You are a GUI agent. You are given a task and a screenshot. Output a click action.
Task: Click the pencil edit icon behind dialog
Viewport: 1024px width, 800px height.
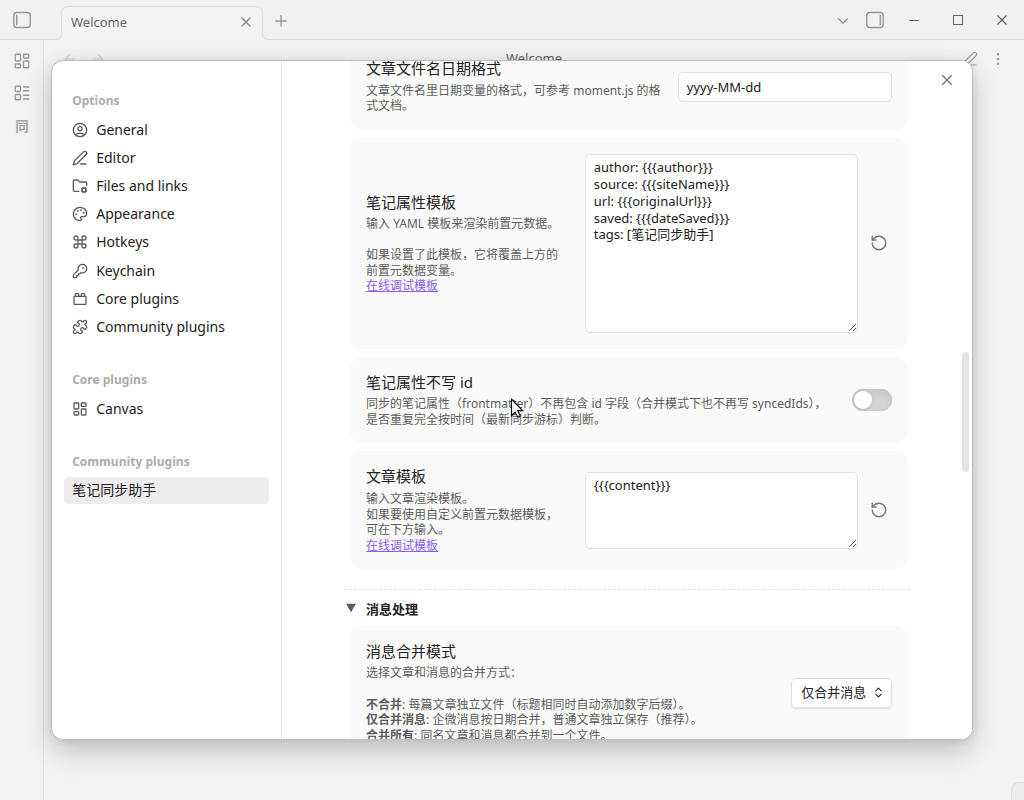tap(971, 59)
